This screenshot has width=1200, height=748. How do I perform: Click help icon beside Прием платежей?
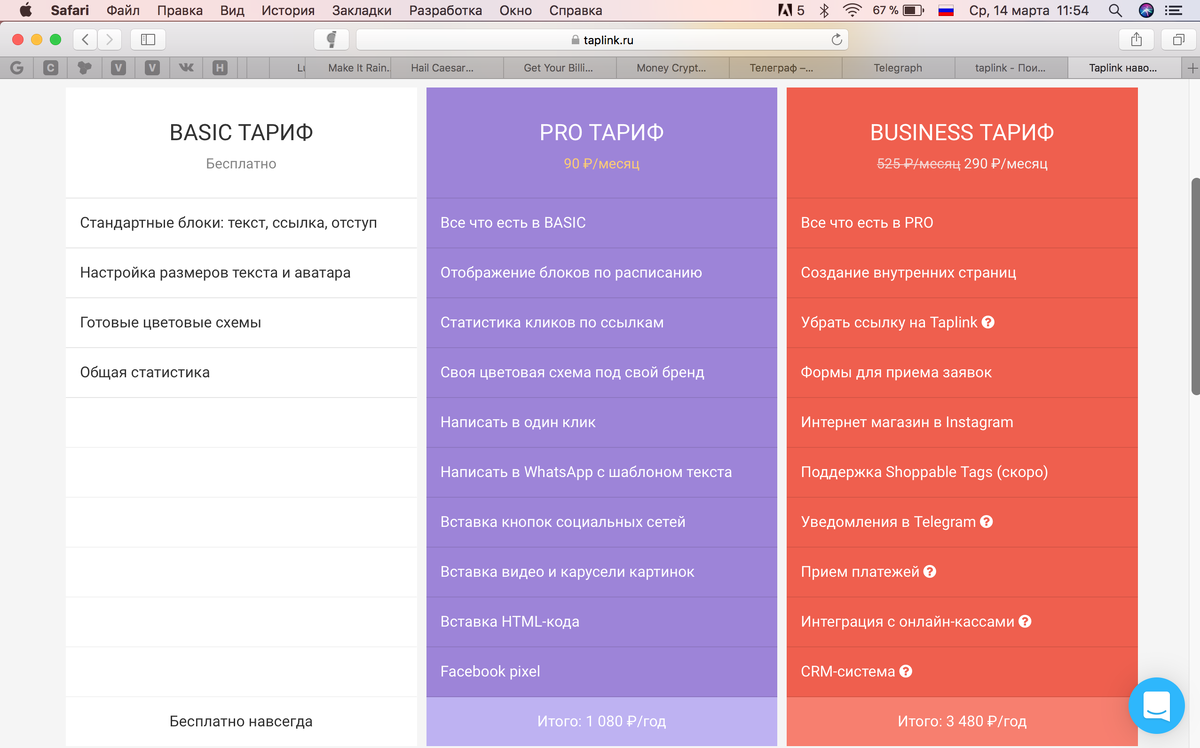[930, 572]
